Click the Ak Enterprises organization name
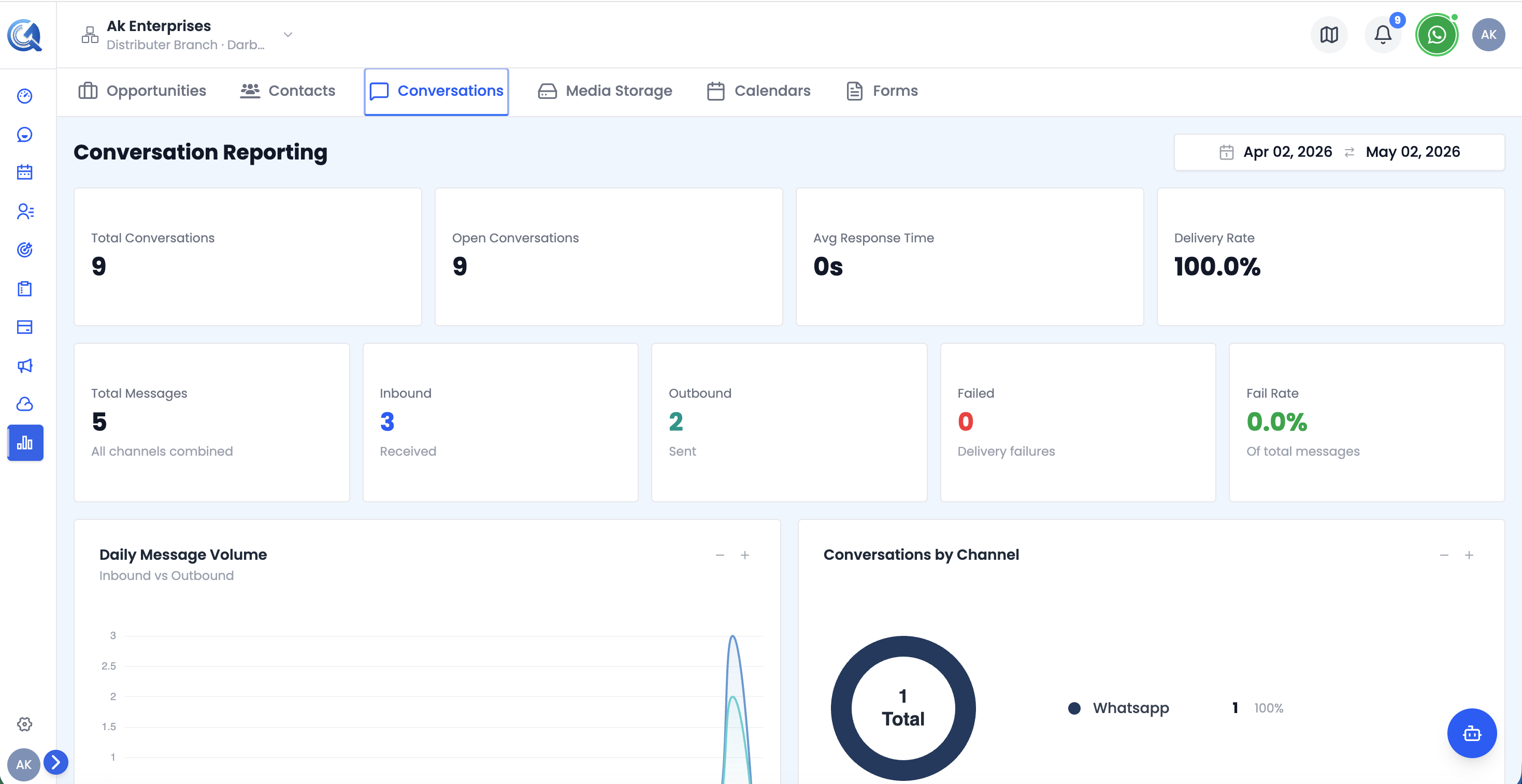1522x784 pixels. 159,26
